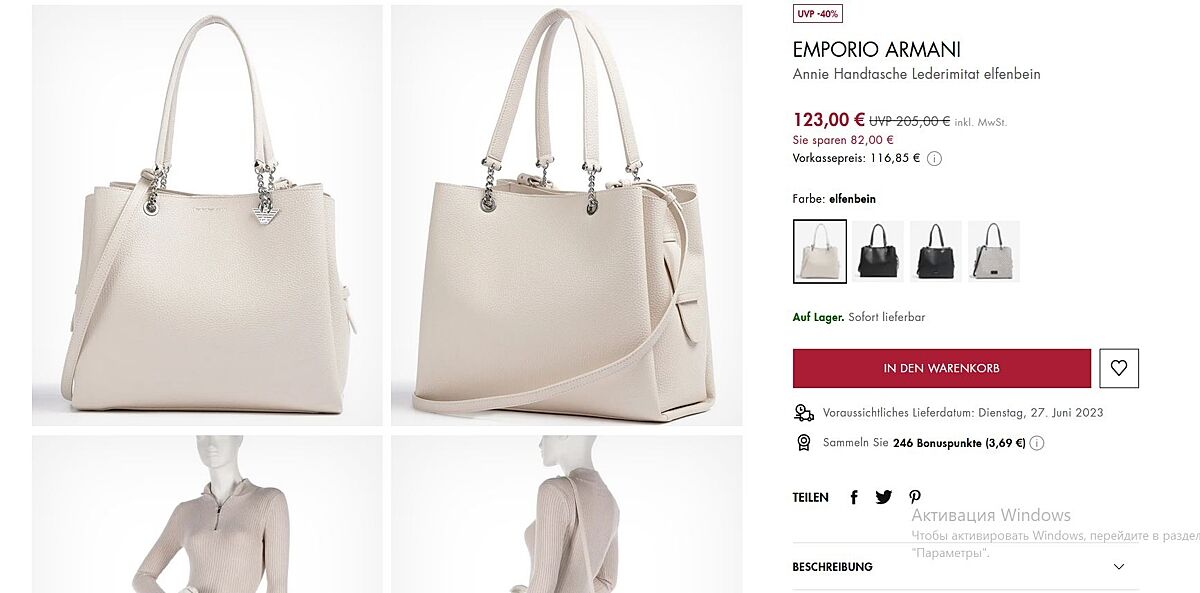The width and height of the screenshot is (1200, 593).
Task: Click the bonus points badge icon
Action: (803, 443)
